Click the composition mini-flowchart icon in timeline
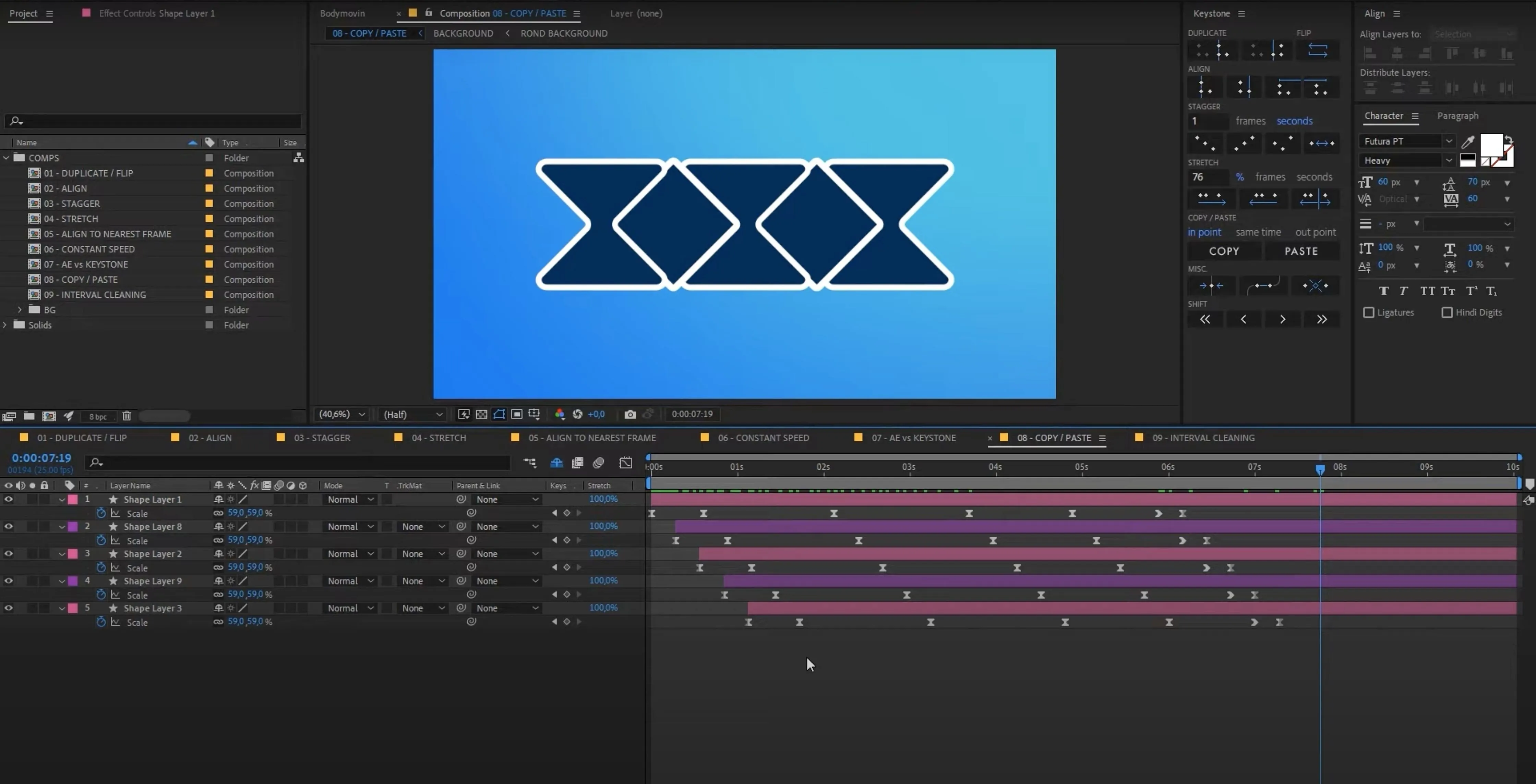 [x=529, y=462]
